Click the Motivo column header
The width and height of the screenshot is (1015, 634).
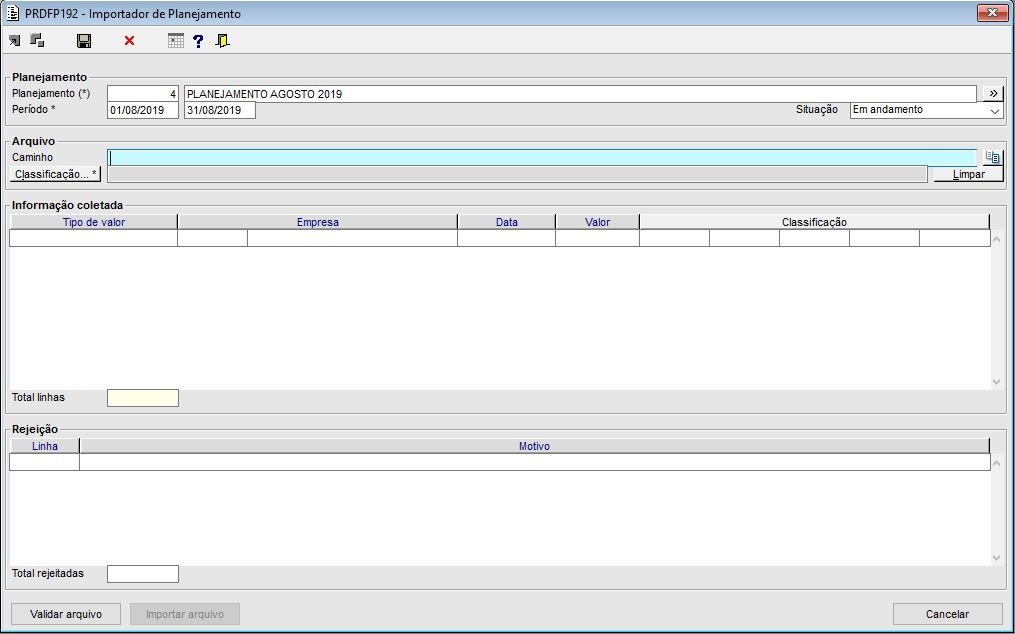tap(534, 446)
